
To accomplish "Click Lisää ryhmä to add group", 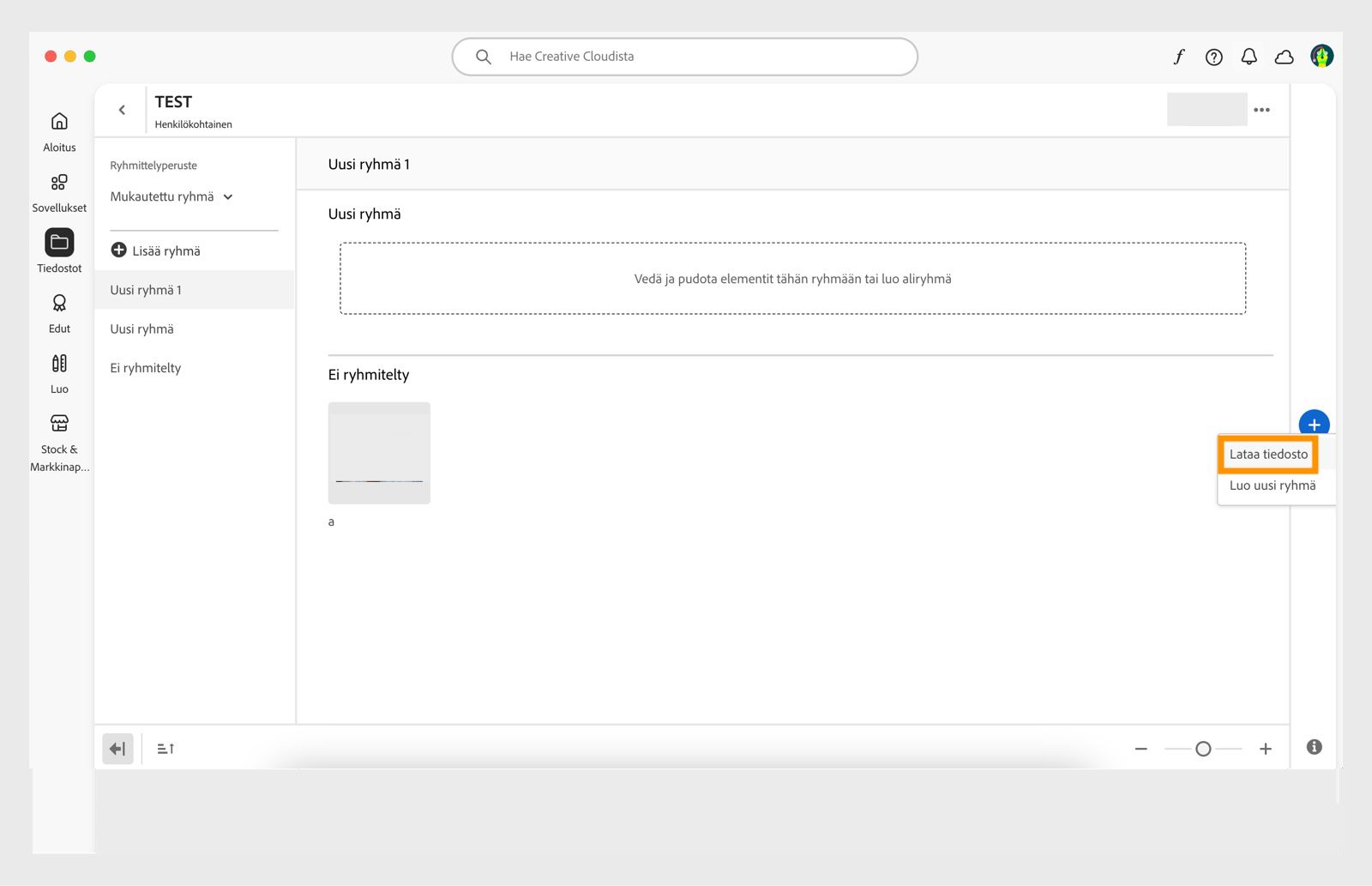I will pos(156,250).
